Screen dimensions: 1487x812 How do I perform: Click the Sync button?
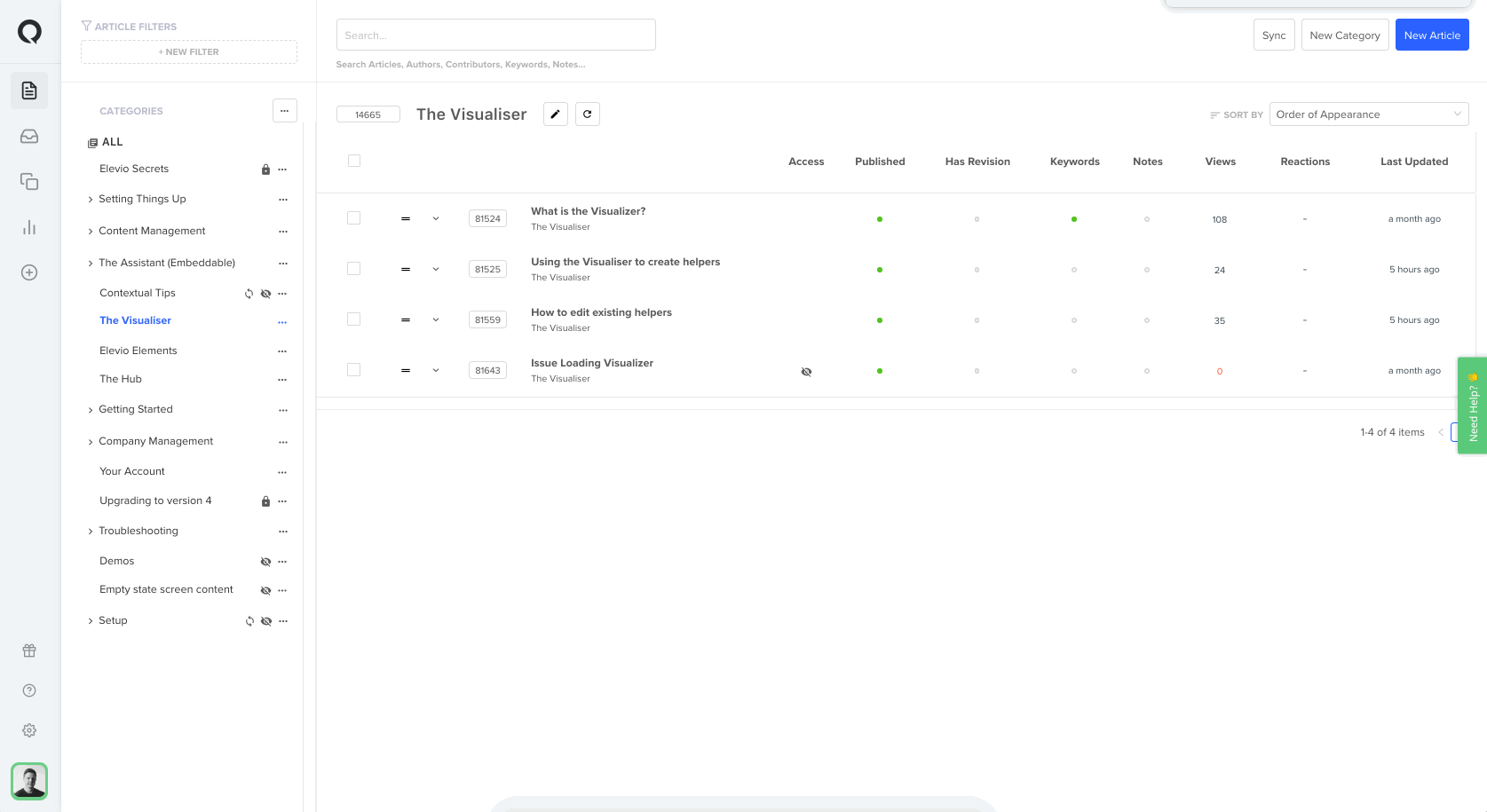[1274, 35]
